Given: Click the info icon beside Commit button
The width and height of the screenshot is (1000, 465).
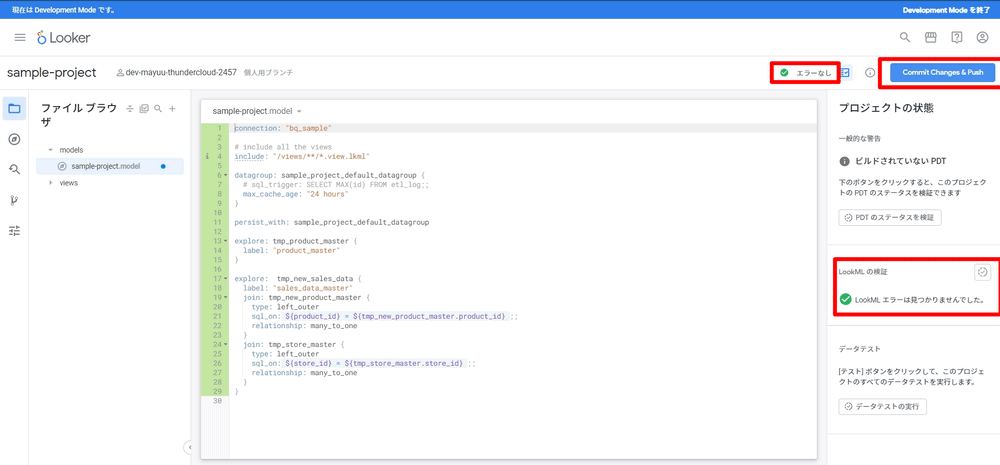Looking at the screenshot, I should (869, 73).
